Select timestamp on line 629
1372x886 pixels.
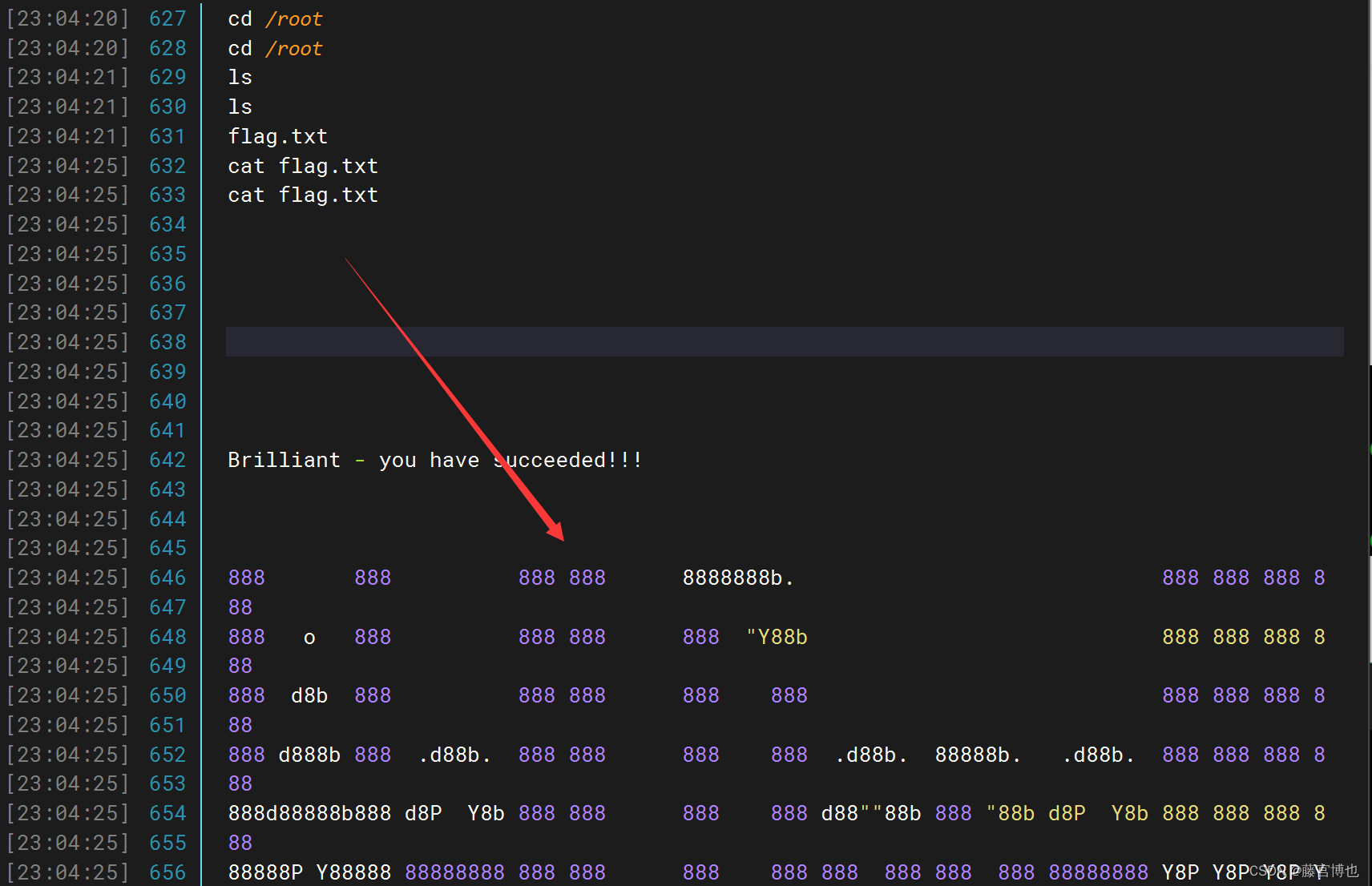[68, 77]
